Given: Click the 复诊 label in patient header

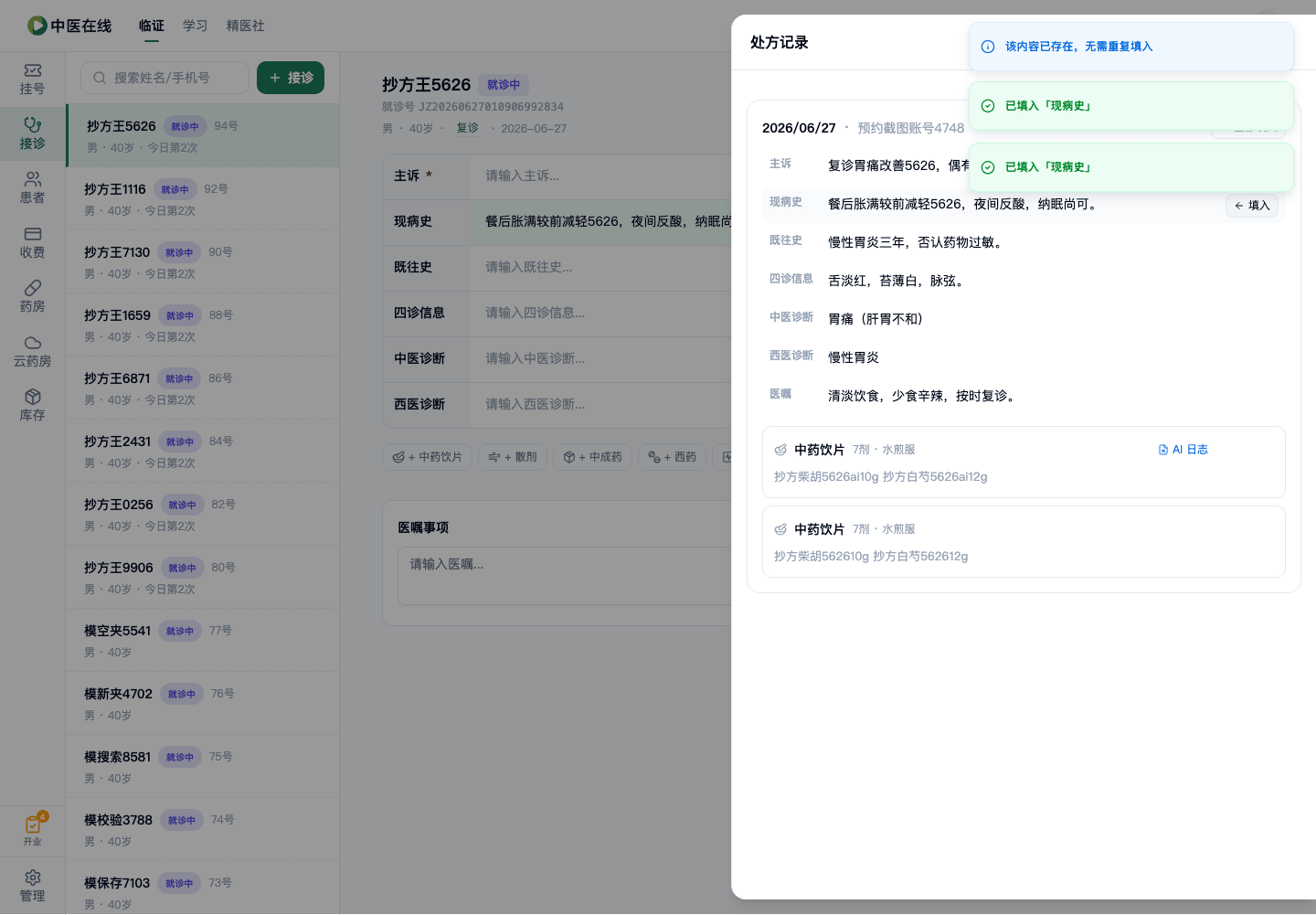Looking at the screenshot, I should tap(468, 128).
